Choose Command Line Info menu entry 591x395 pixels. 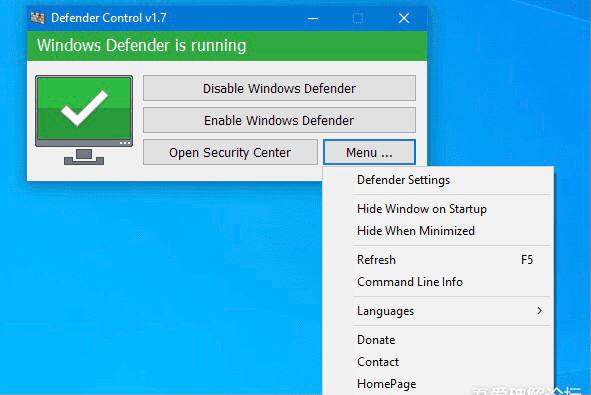pos(438,282)
